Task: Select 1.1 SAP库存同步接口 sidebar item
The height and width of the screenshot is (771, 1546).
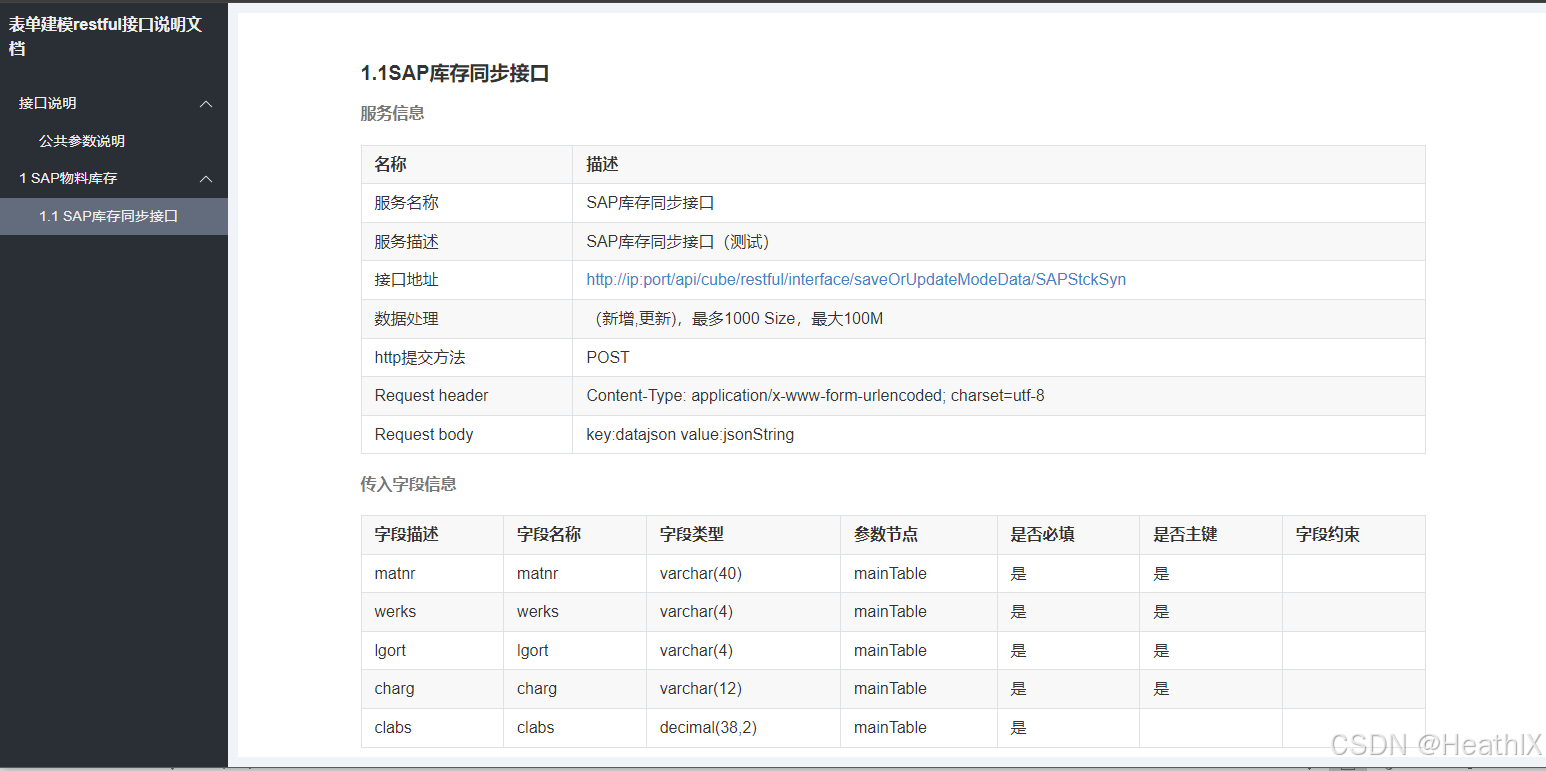Action: [114, 216]
